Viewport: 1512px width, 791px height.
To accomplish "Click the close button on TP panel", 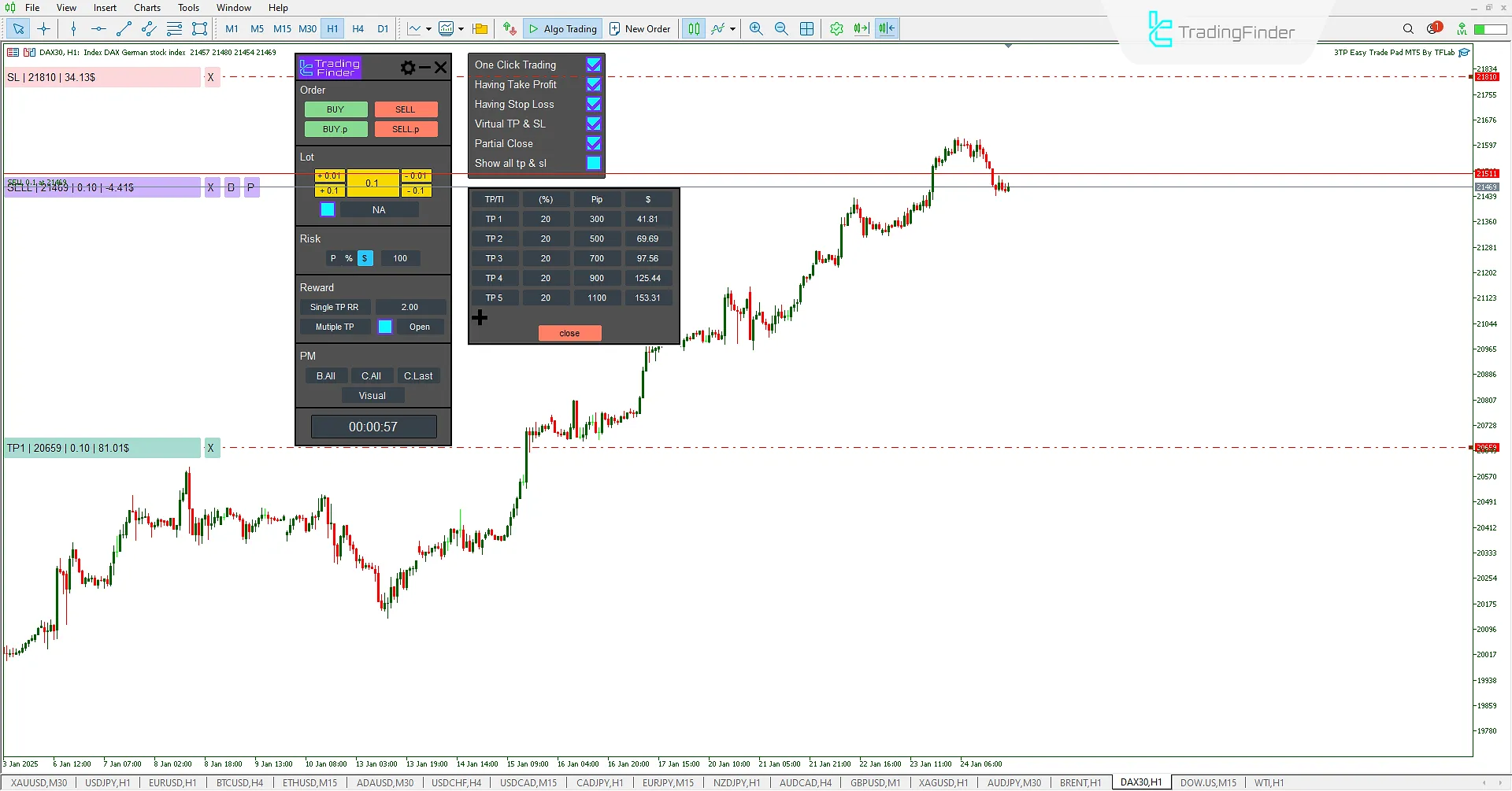I will (x=569, y=333).
